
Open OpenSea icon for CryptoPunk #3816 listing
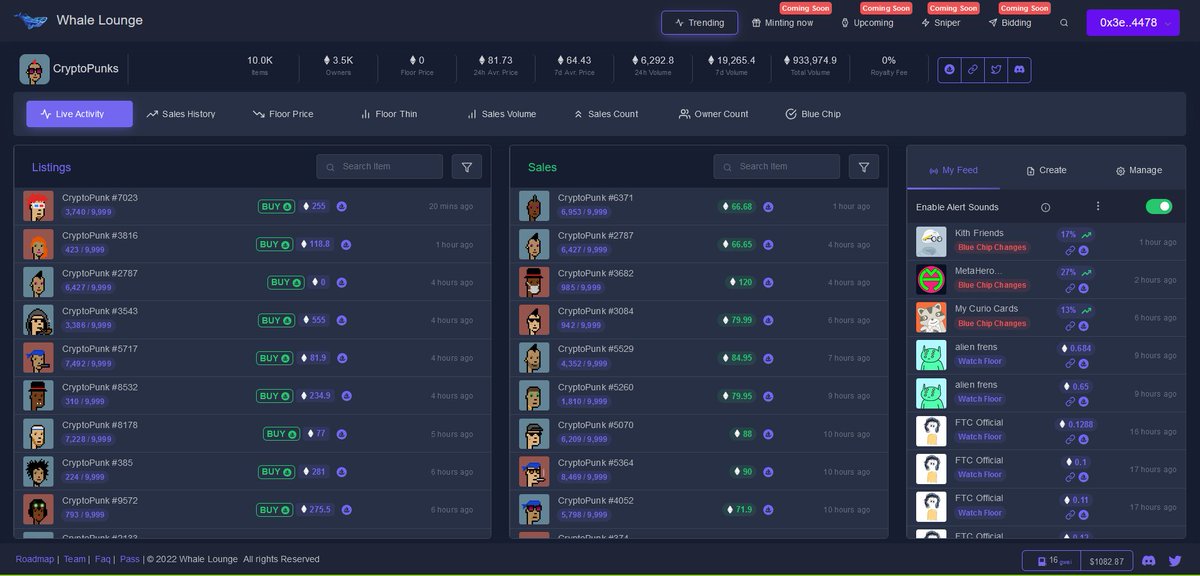[346, 244]
